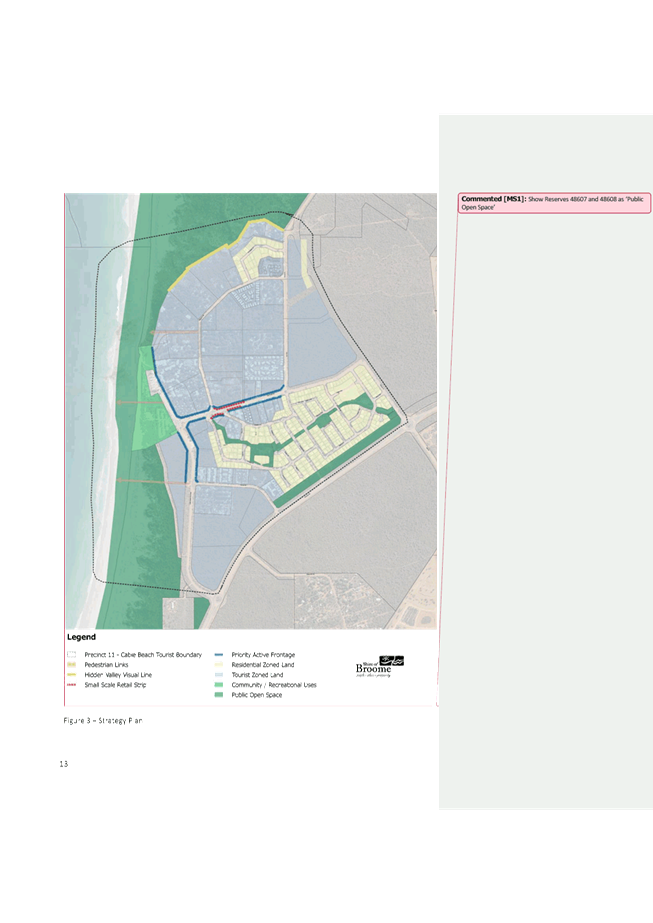Click the Priority Active Frontage legend symbol
The image size is (653, 923).
pos(219,655)
